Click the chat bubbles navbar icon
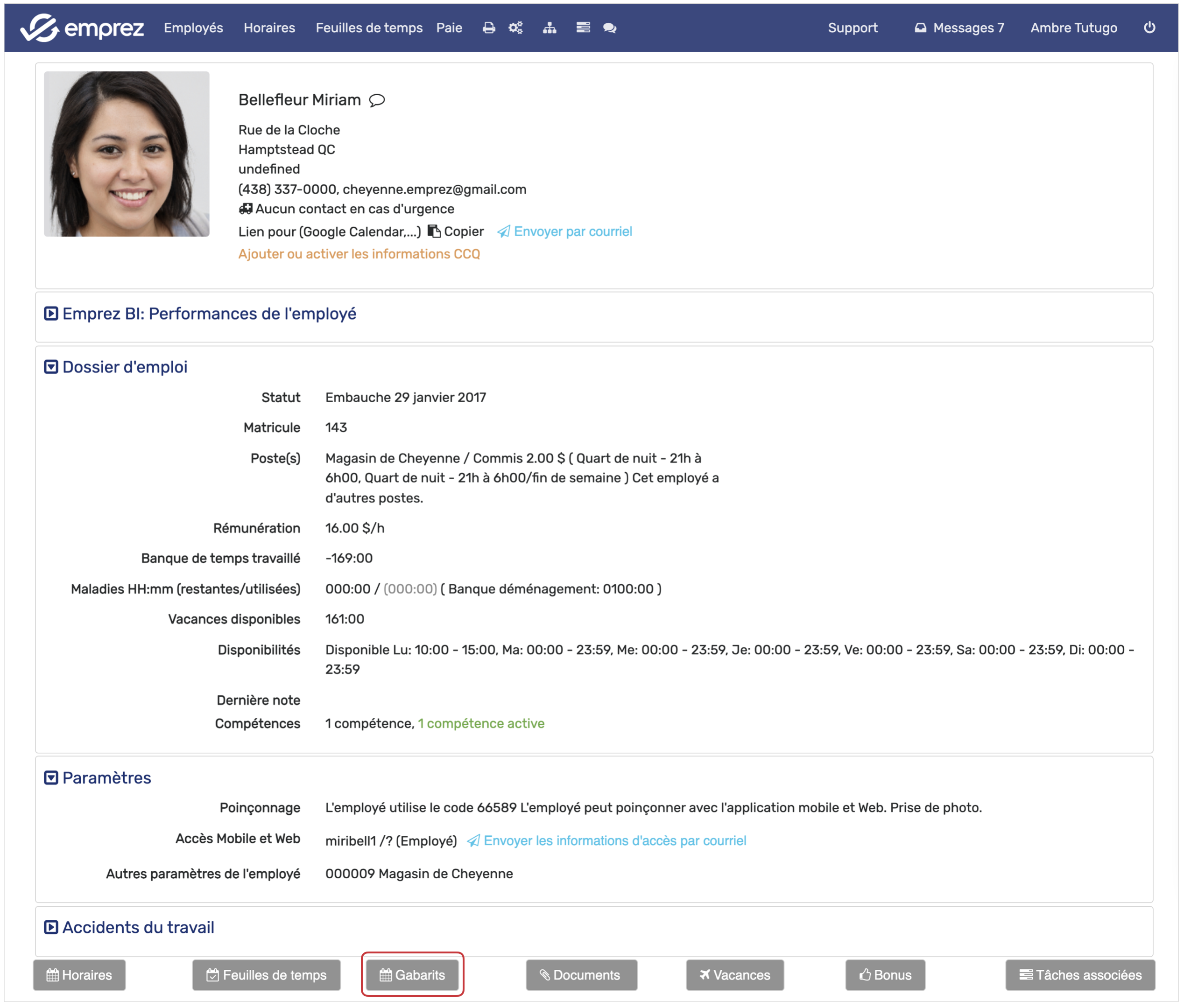This screenshot has width=1184, height=1008. click(610, 28)
